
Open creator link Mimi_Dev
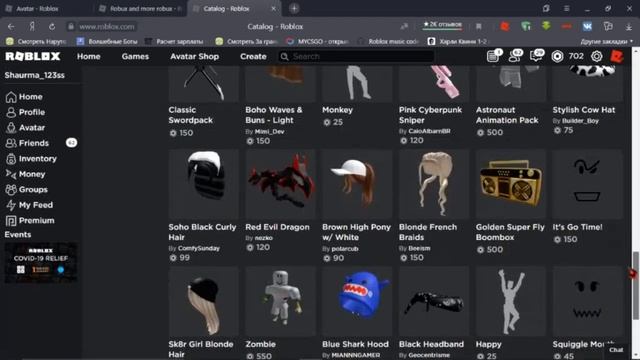coord(269,131)
